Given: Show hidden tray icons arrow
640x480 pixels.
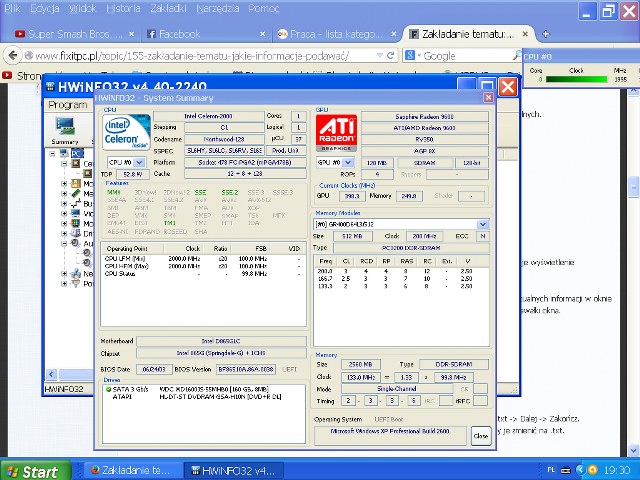Looking at the screenshot, I should [x=580, y=470].
